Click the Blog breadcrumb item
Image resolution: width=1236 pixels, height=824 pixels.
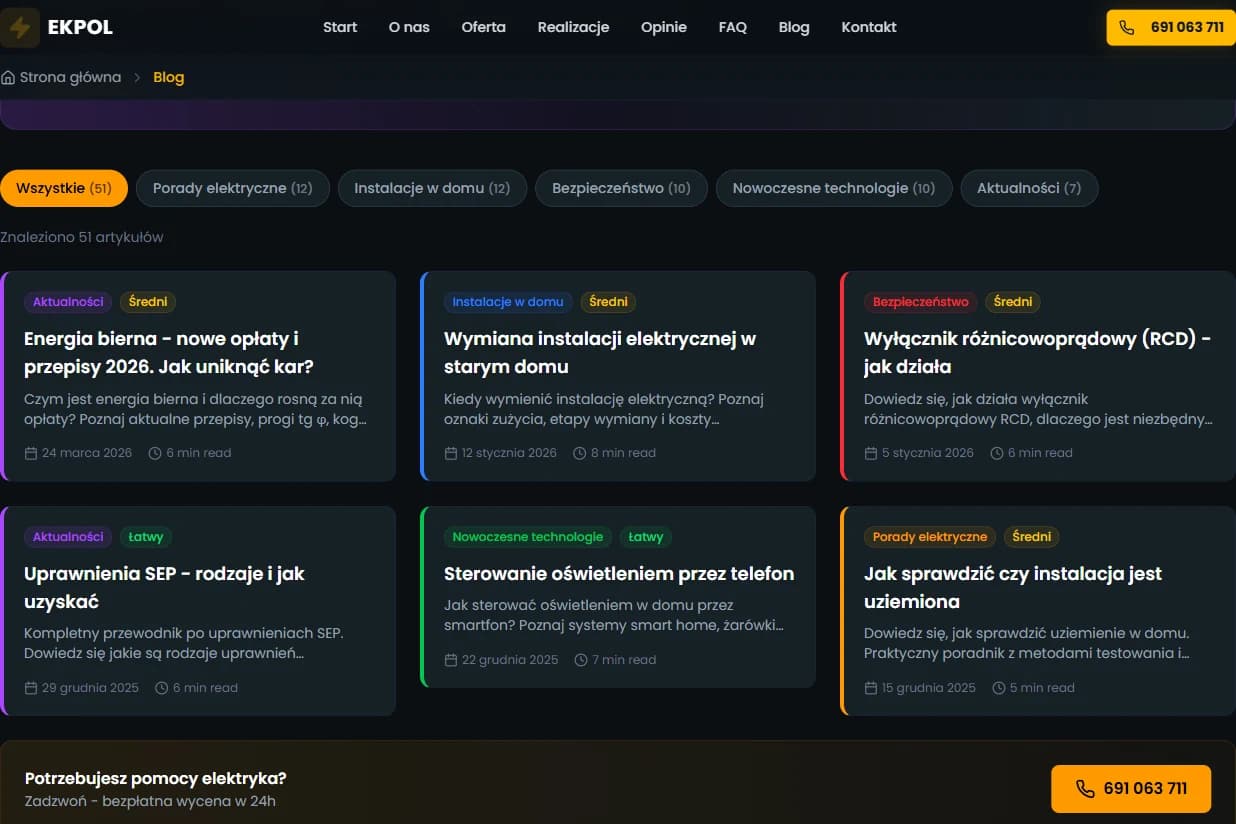[168, 77]
